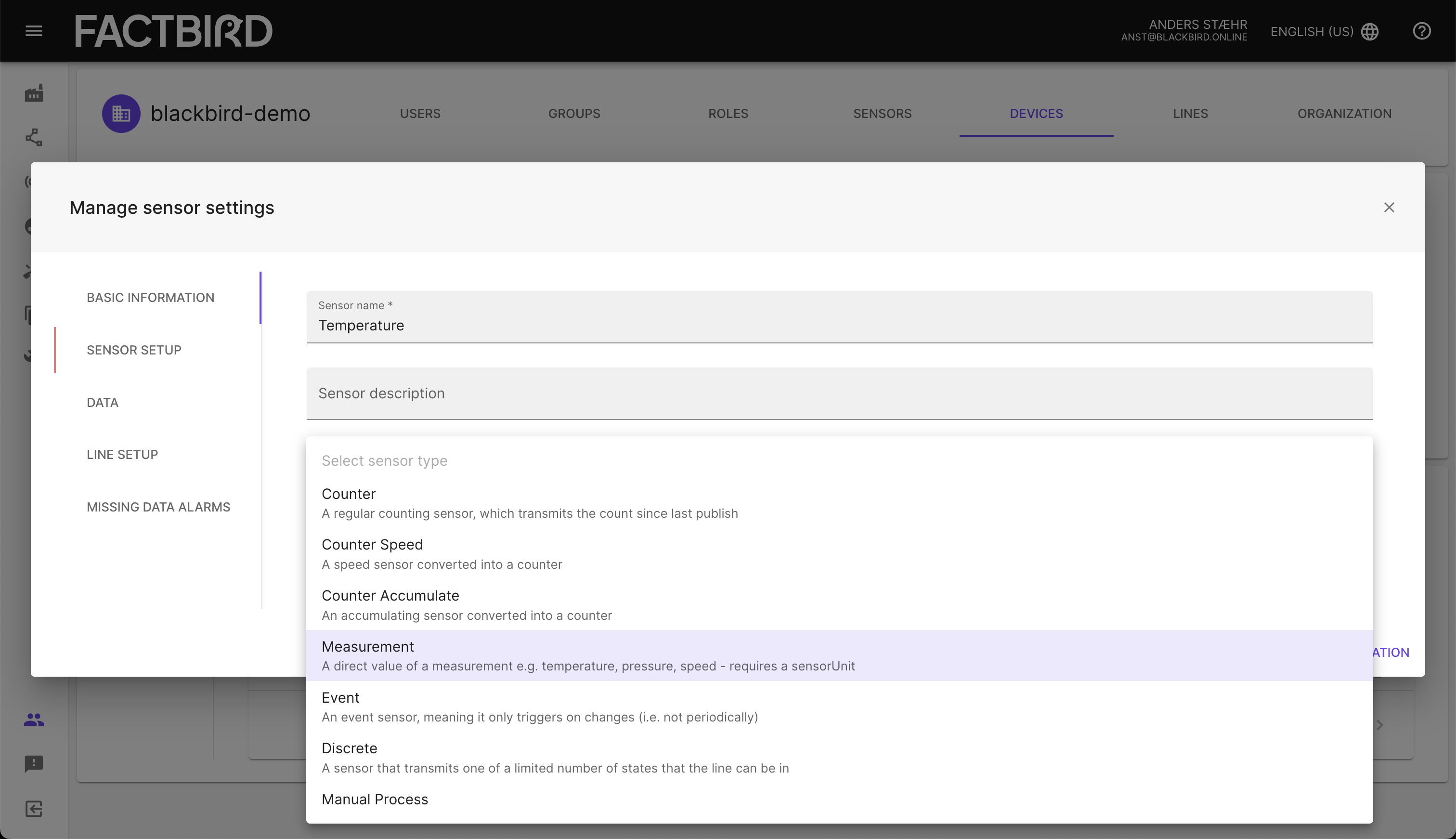This screenshot has height=839, width=1456.
Task: Click the logout sidebar icon
Action: click(34, 809)
